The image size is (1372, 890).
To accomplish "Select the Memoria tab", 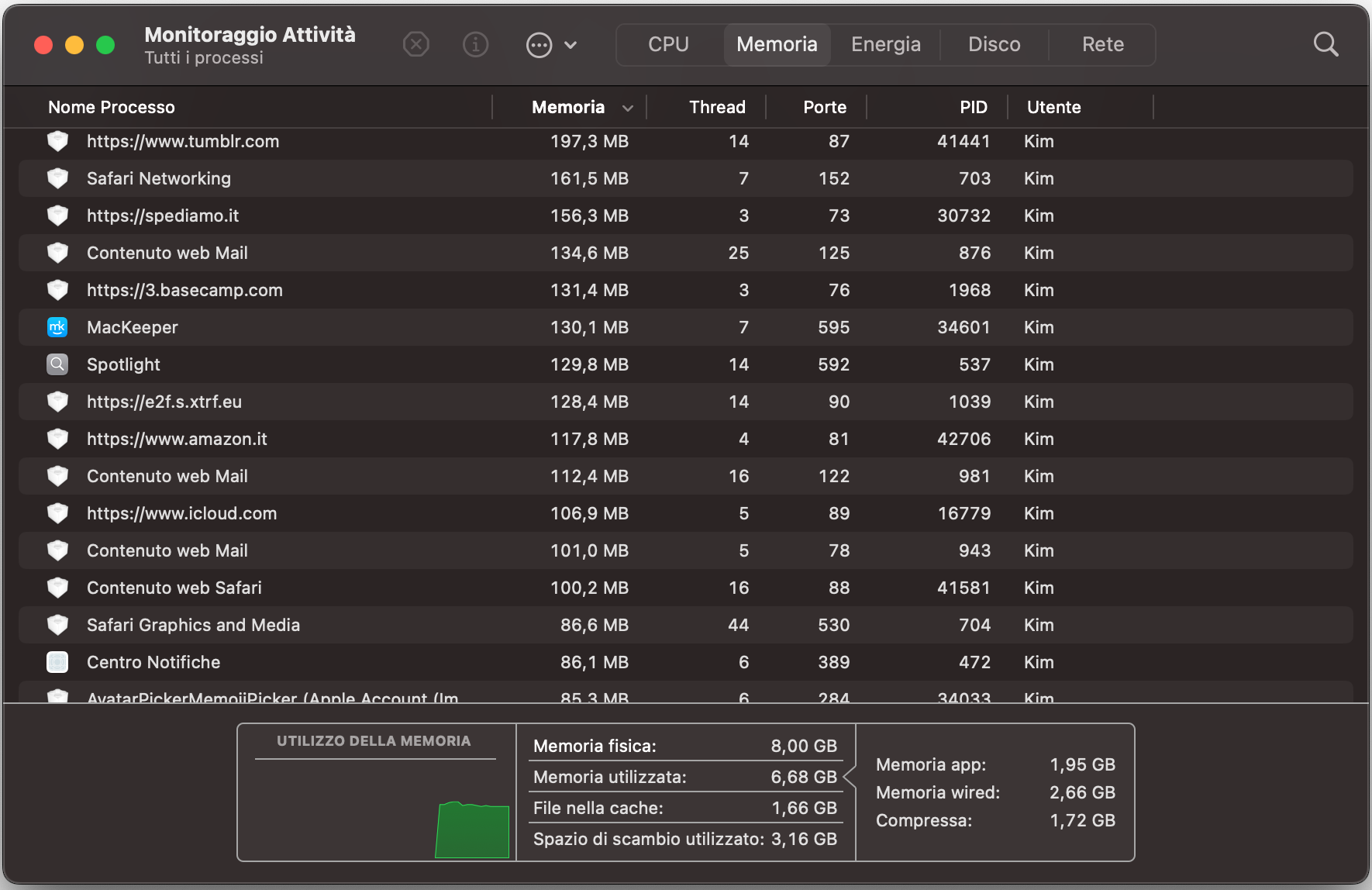I will coord(777,44).
